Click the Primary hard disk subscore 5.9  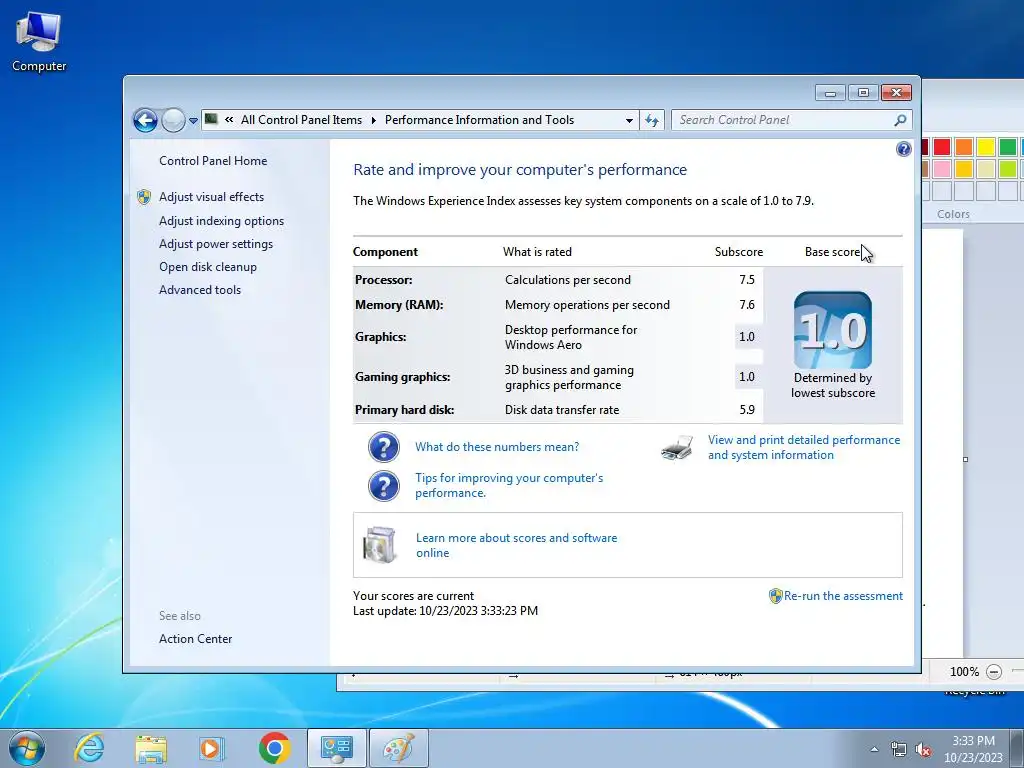(x=746, y=409)
